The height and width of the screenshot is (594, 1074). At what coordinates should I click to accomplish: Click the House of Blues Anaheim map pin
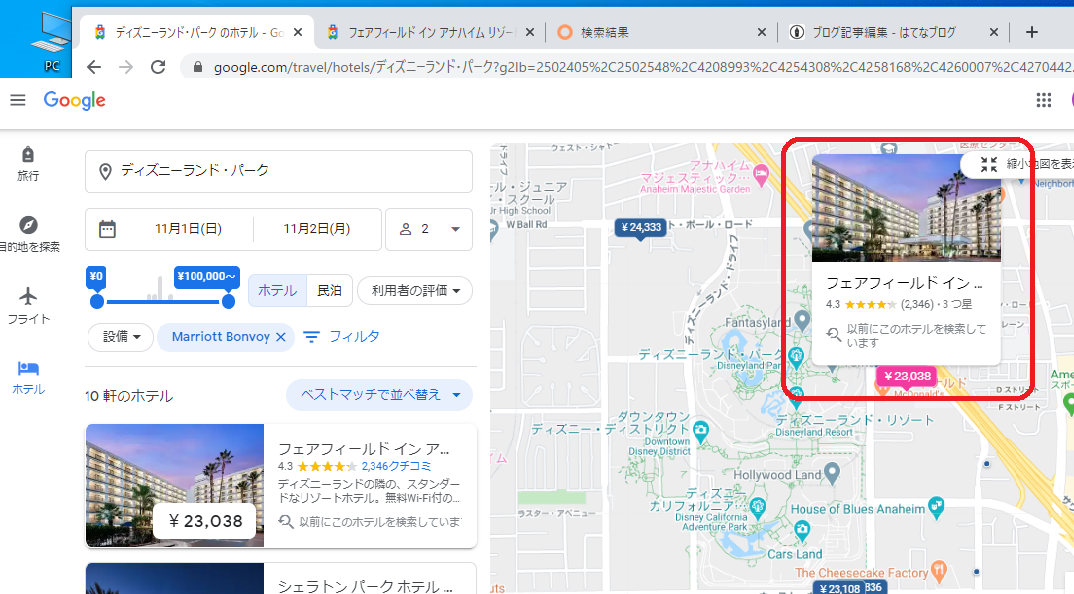(x=936, y=507)
